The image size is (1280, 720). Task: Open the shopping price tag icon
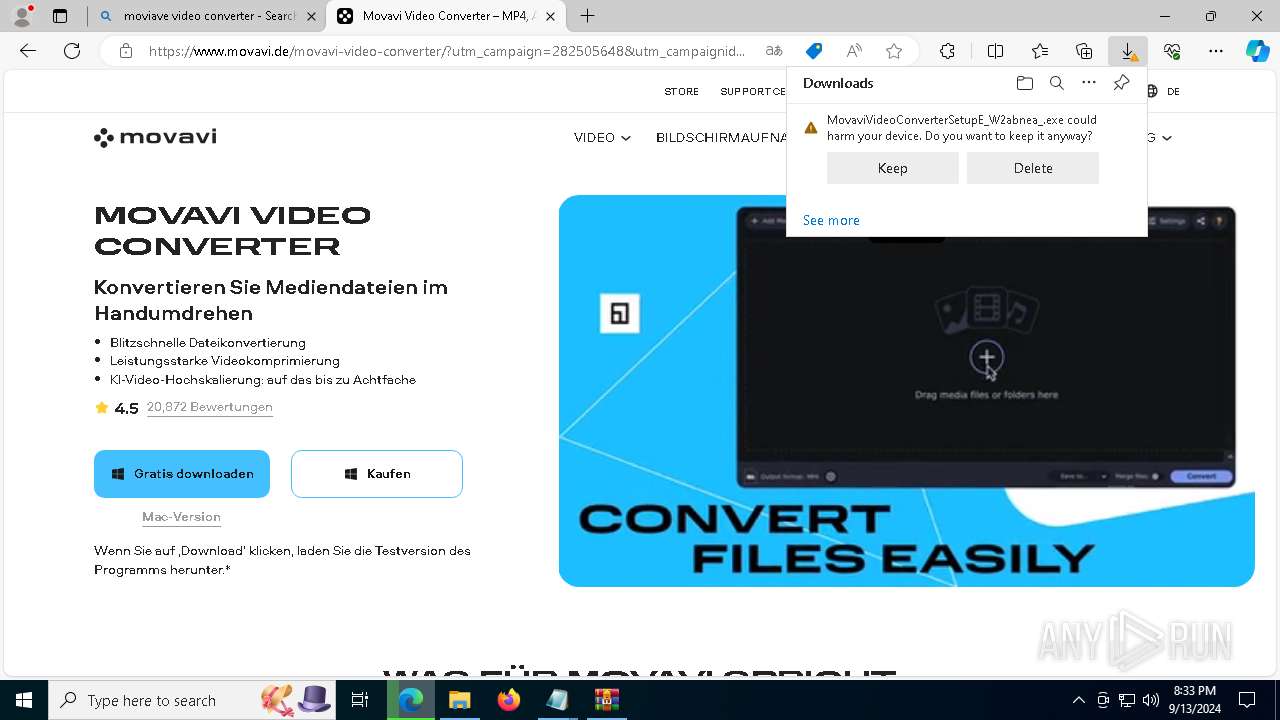pos(814,51)
